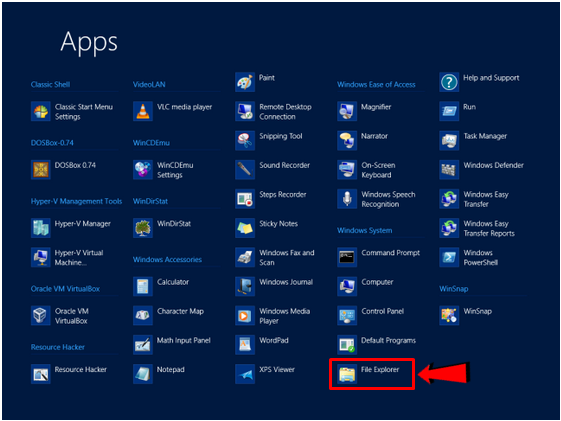Click the 'Windows Defender' label text

[x=494, y=165]
